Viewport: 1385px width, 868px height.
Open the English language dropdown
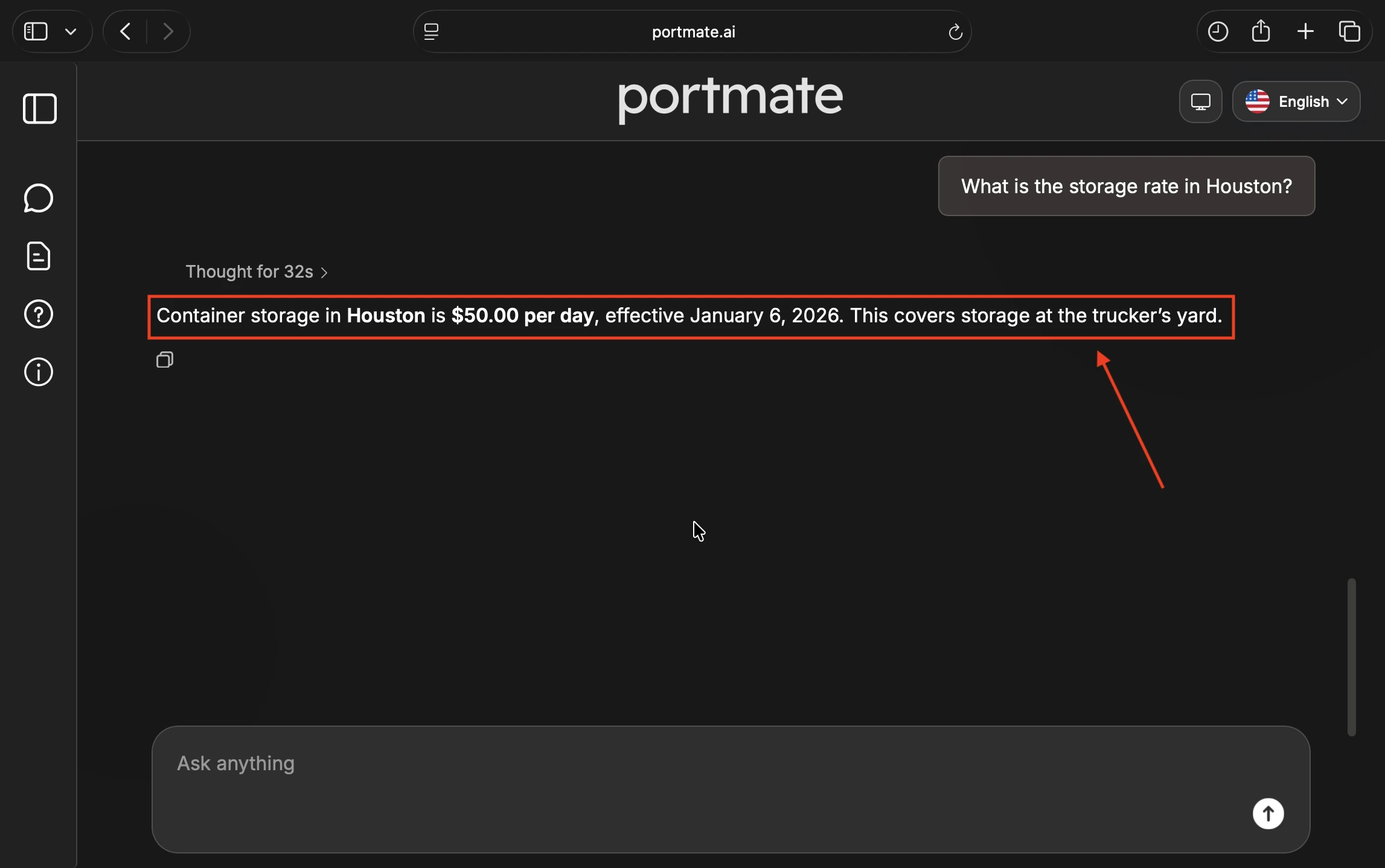pyautogui.click(x=1296, y=101)
